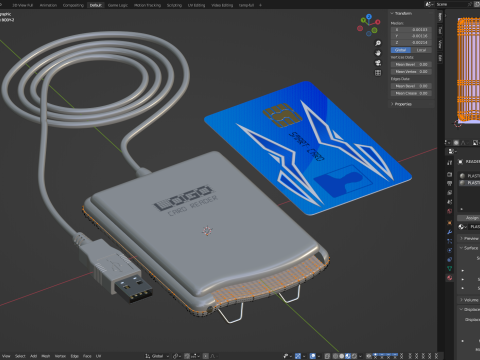Open the Object Constraints tab icon
Screen dimensions: 480x360
click(449, 259)
